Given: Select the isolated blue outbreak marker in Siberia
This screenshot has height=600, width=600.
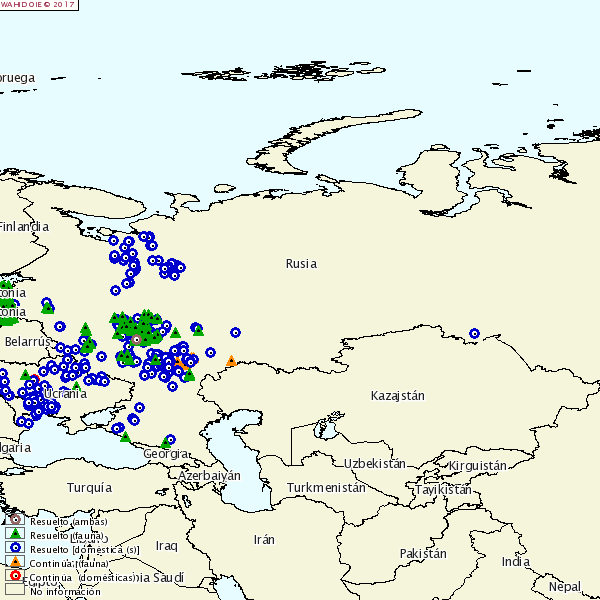Looking at the screenshot, I should (474, 334).
